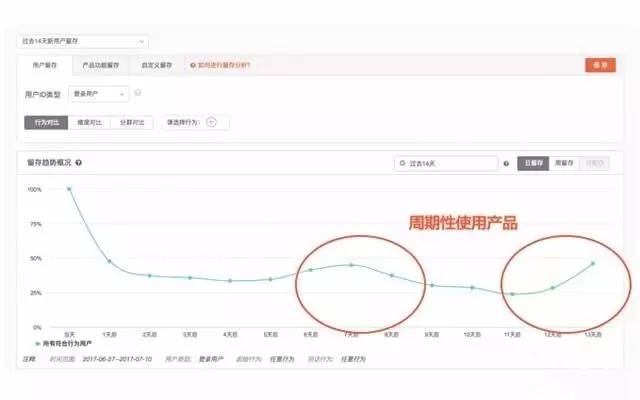Image resolution: width=640 pixels, height=400 pixels.
Task: Select the 分群对比 comparison mode
Action: 132,122
